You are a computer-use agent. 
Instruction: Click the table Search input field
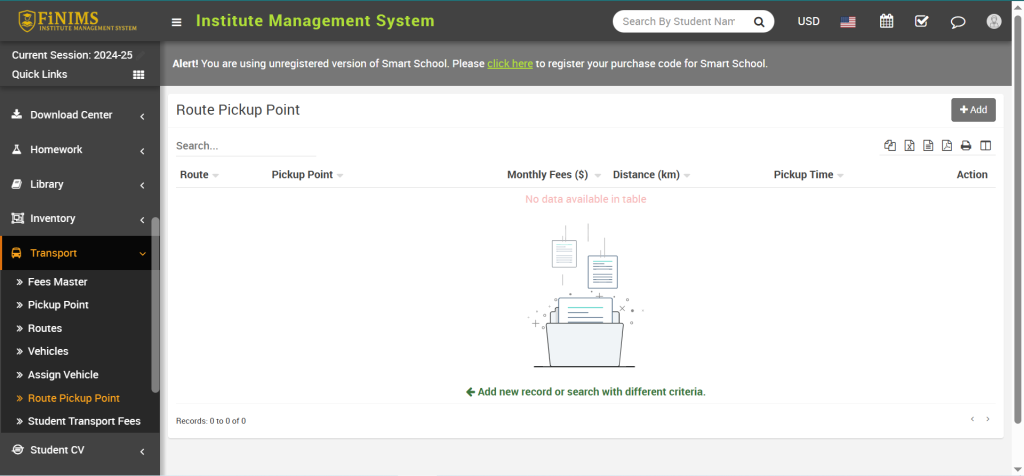pos(245,146)
